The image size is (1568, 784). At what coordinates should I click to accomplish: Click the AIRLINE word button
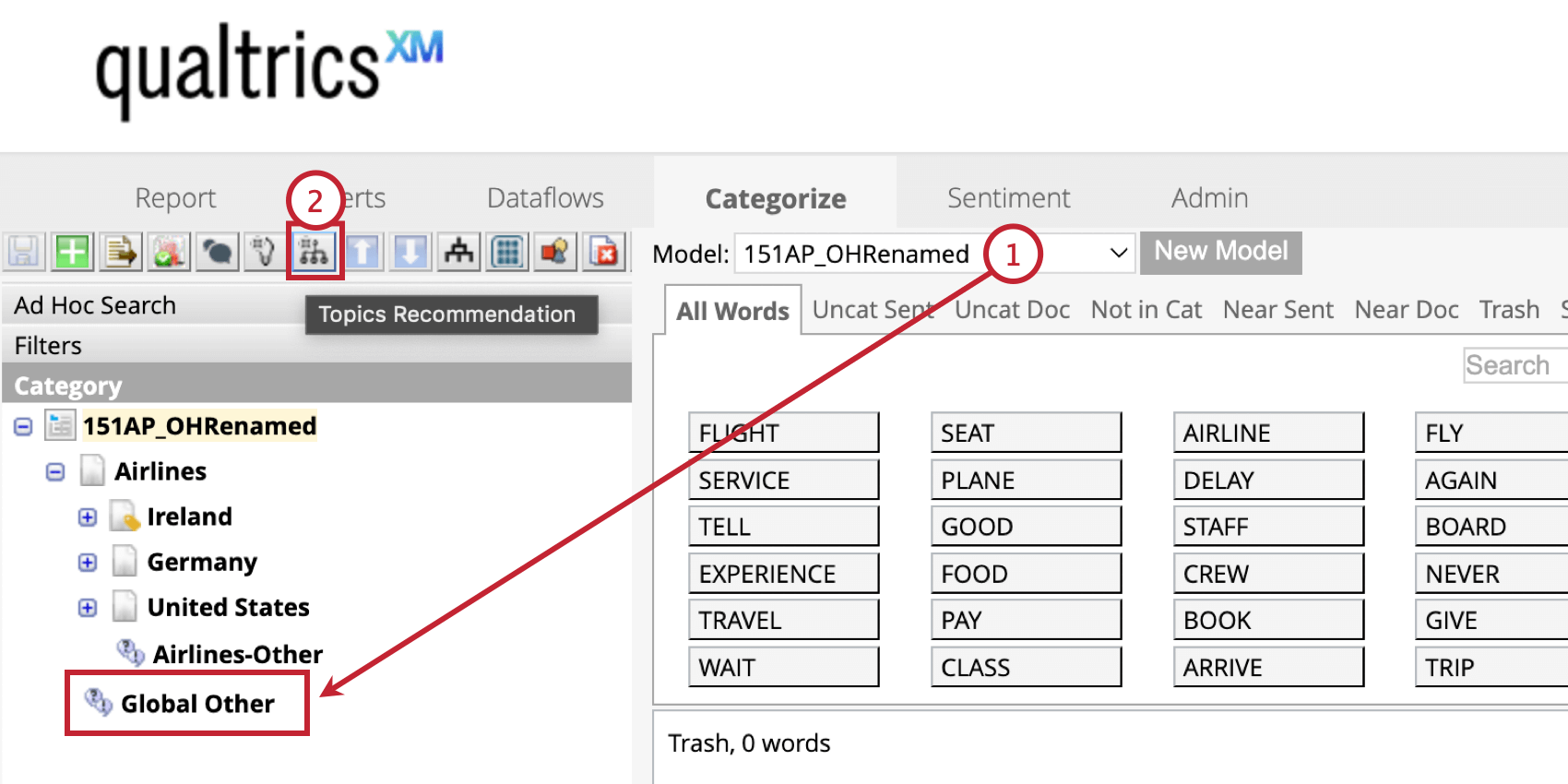coord(1268,433)
